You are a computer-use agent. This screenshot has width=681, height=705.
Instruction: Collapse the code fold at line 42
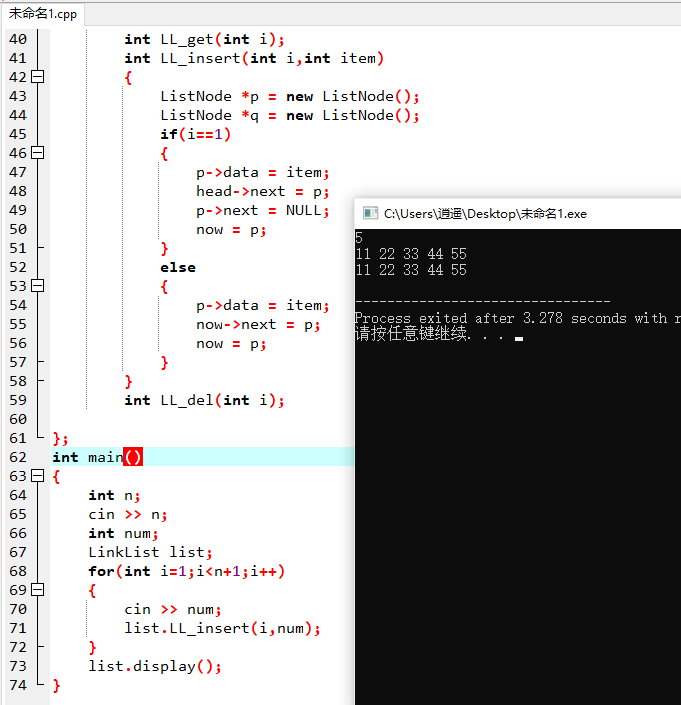click(38, 77)
